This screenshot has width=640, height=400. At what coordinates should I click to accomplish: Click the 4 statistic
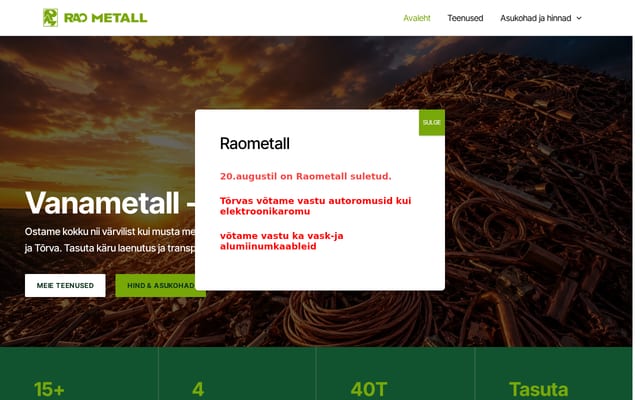click(x=198, y=389)
